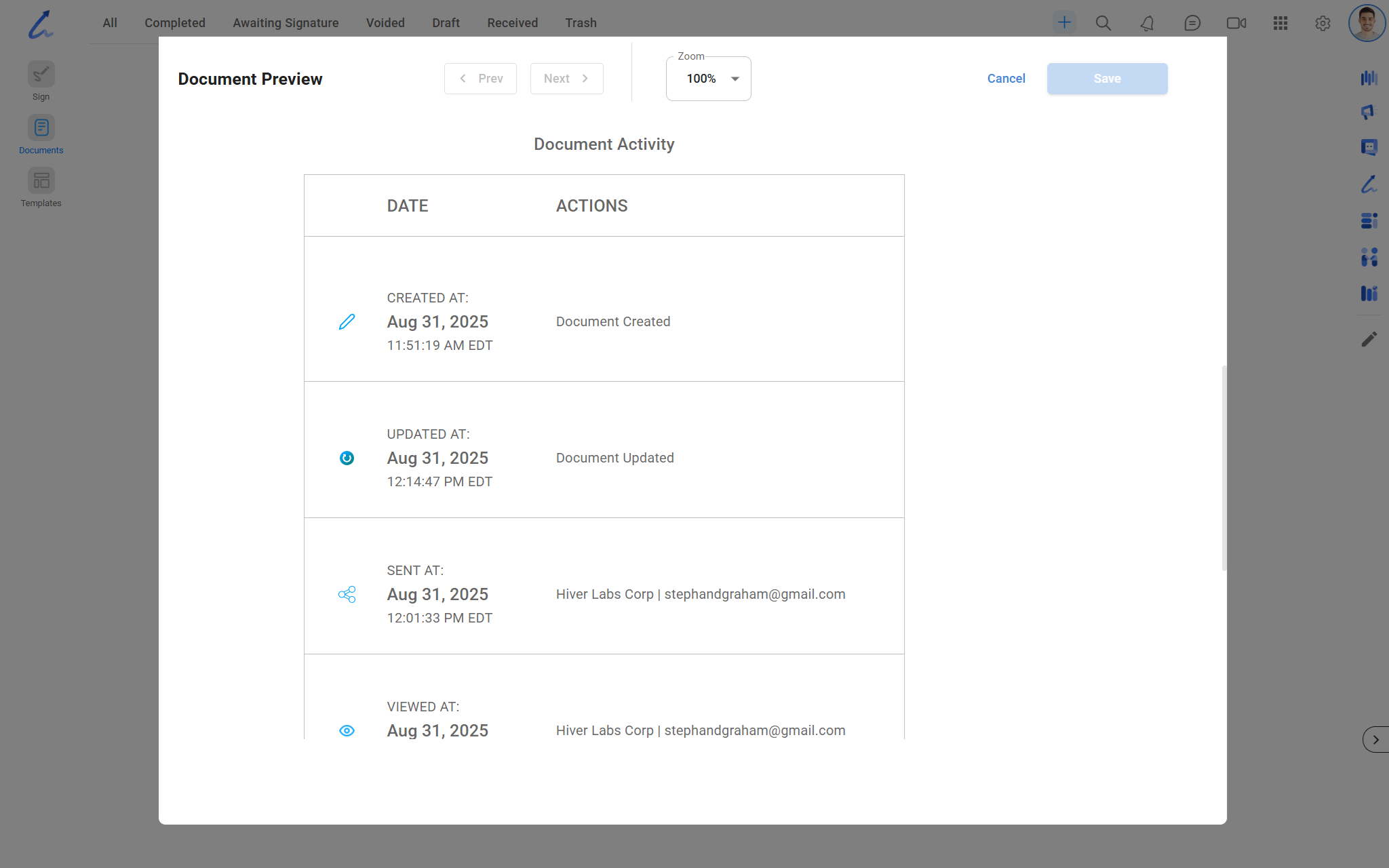Viewport: 1389px width, 868px height.
Task: Open notifications bell icon
Action: coord(1147,23)
